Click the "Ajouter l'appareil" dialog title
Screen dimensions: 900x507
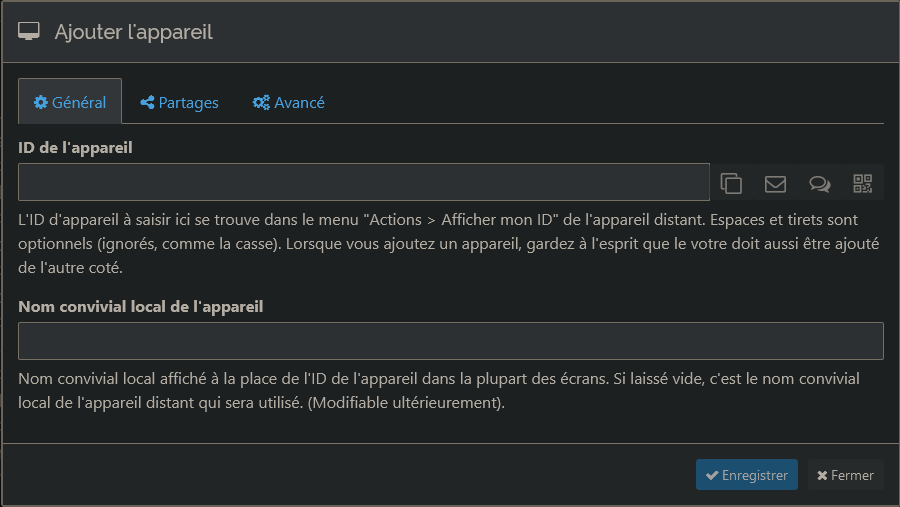(x=133, y=32)
